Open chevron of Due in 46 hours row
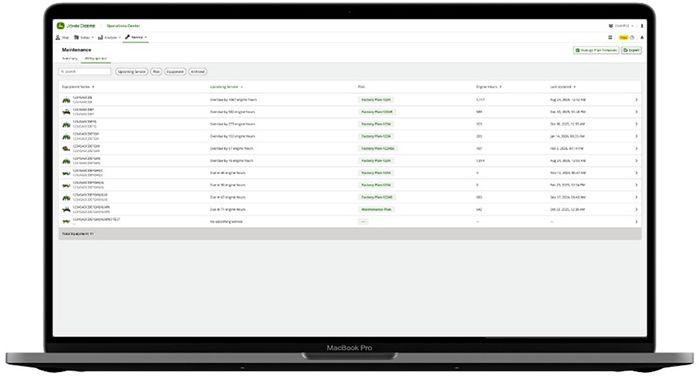 (x=636, y=173)
